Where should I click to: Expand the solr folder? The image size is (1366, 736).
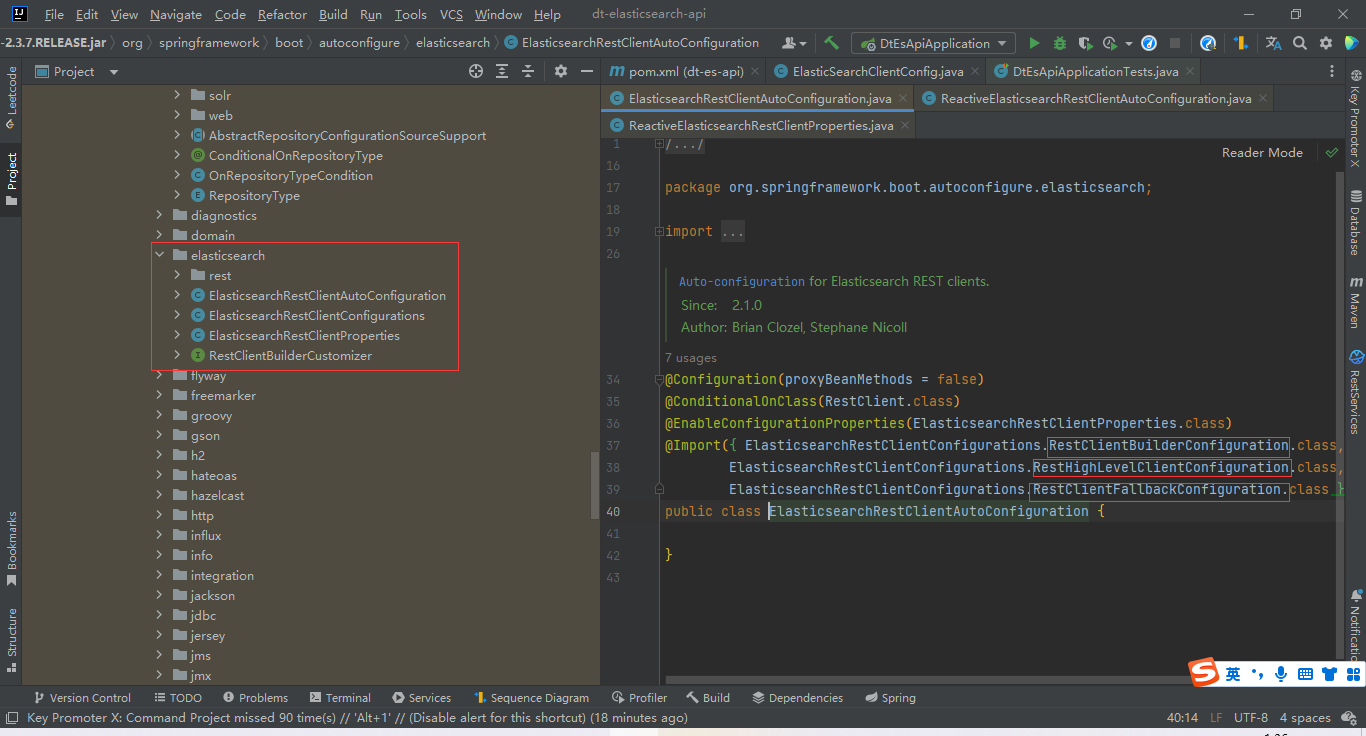(x=178, y=95)
